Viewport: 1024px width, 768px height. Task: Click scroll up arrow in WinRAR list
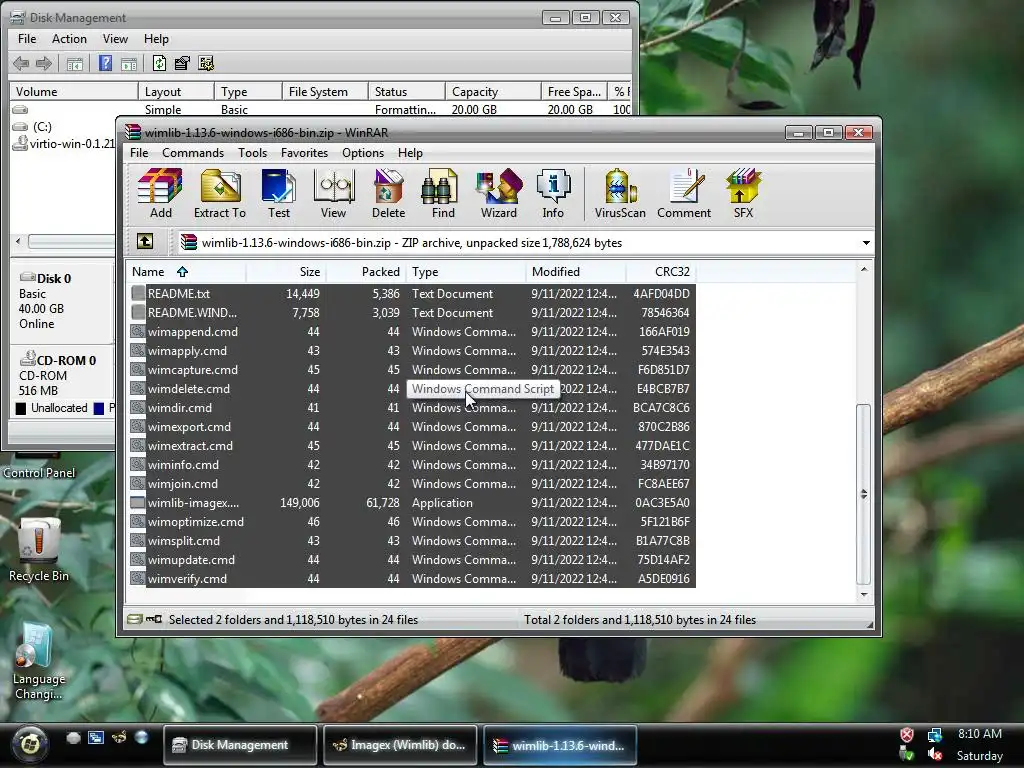pyautogui.click(x=863, y=269)
